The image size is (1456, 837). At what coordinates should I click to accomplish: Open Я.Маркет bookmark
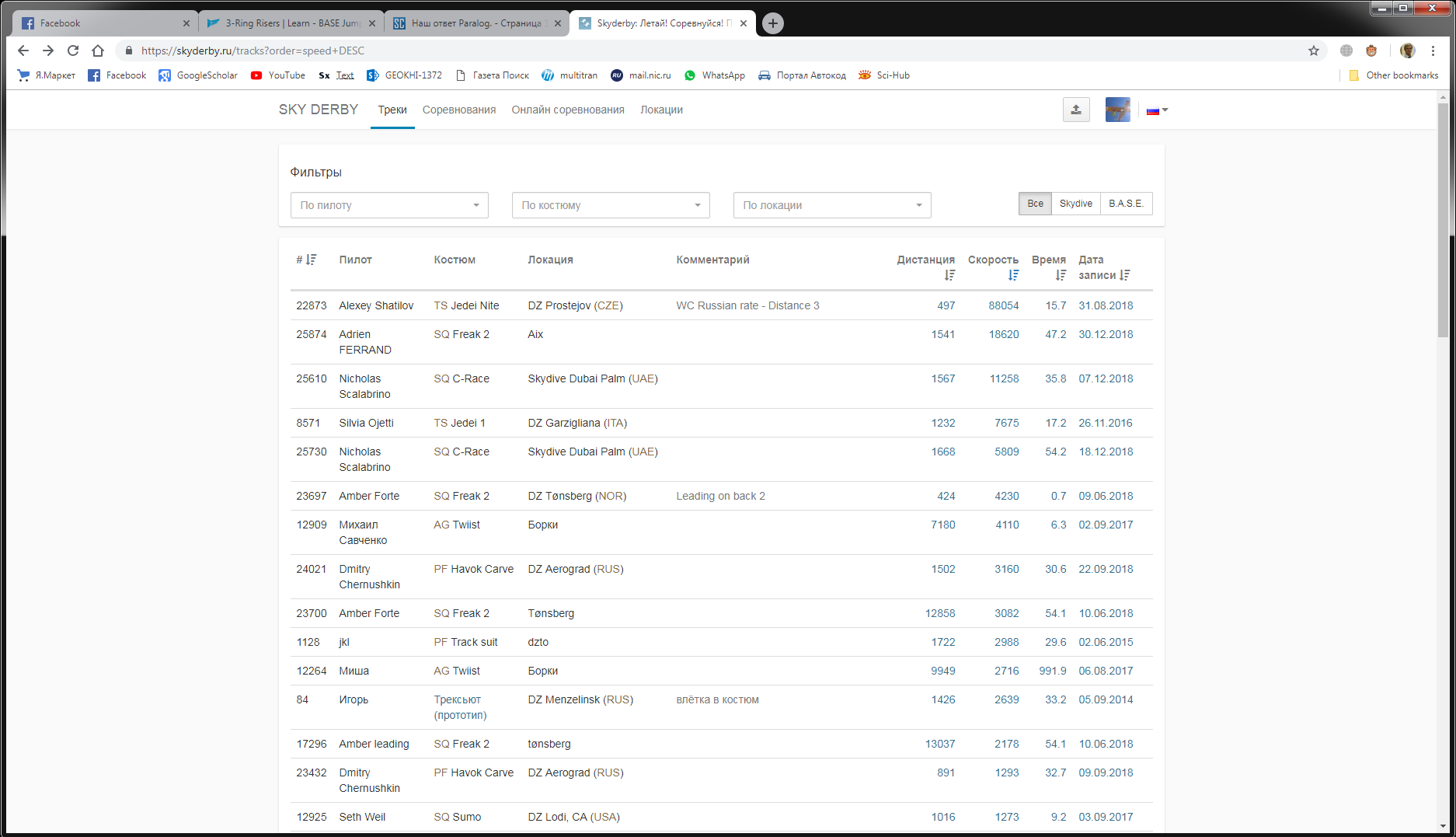[47, 75]
